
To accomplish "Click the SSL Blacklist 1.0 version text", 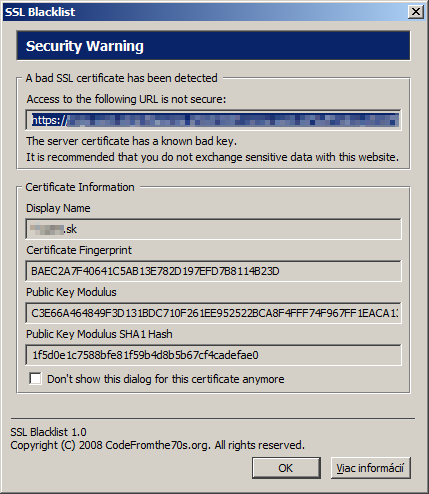I will pyautogui.click(x=48, y=432).
